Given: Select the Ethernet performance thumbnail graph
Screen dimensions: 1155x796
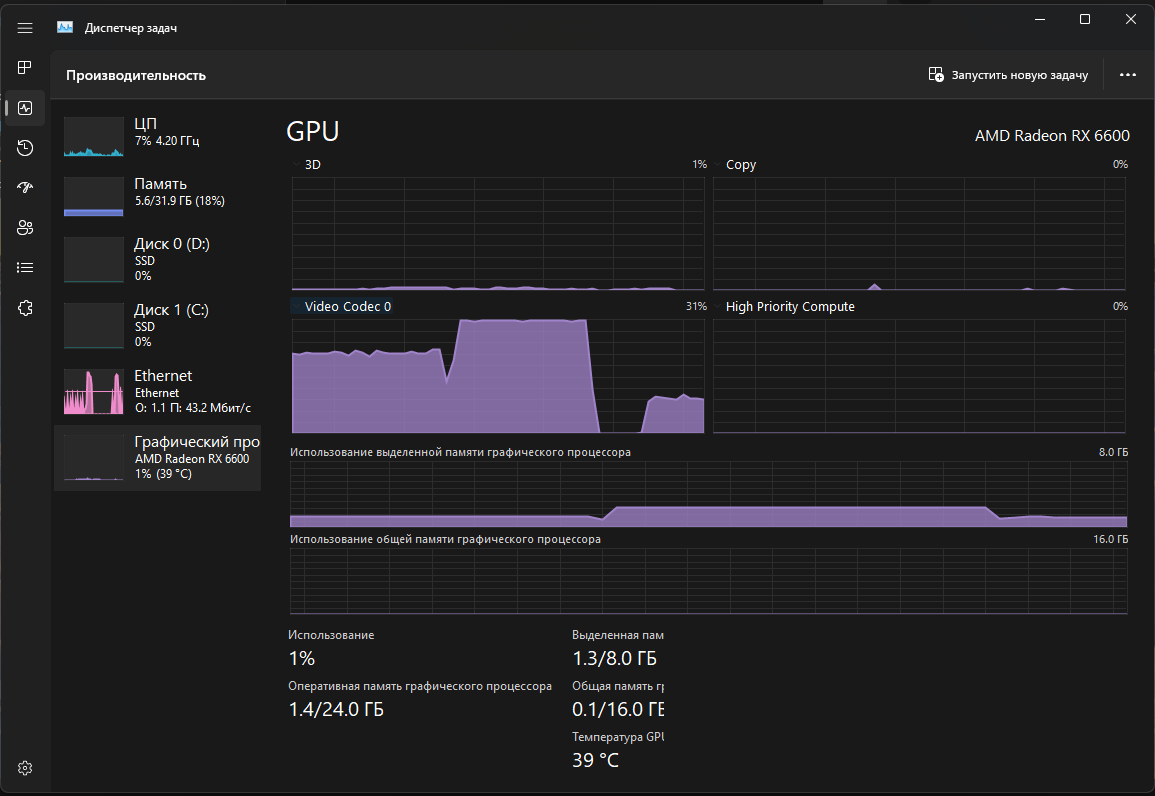Looking at the screenshot, I should pyautogui.click(x=93, y=391).
